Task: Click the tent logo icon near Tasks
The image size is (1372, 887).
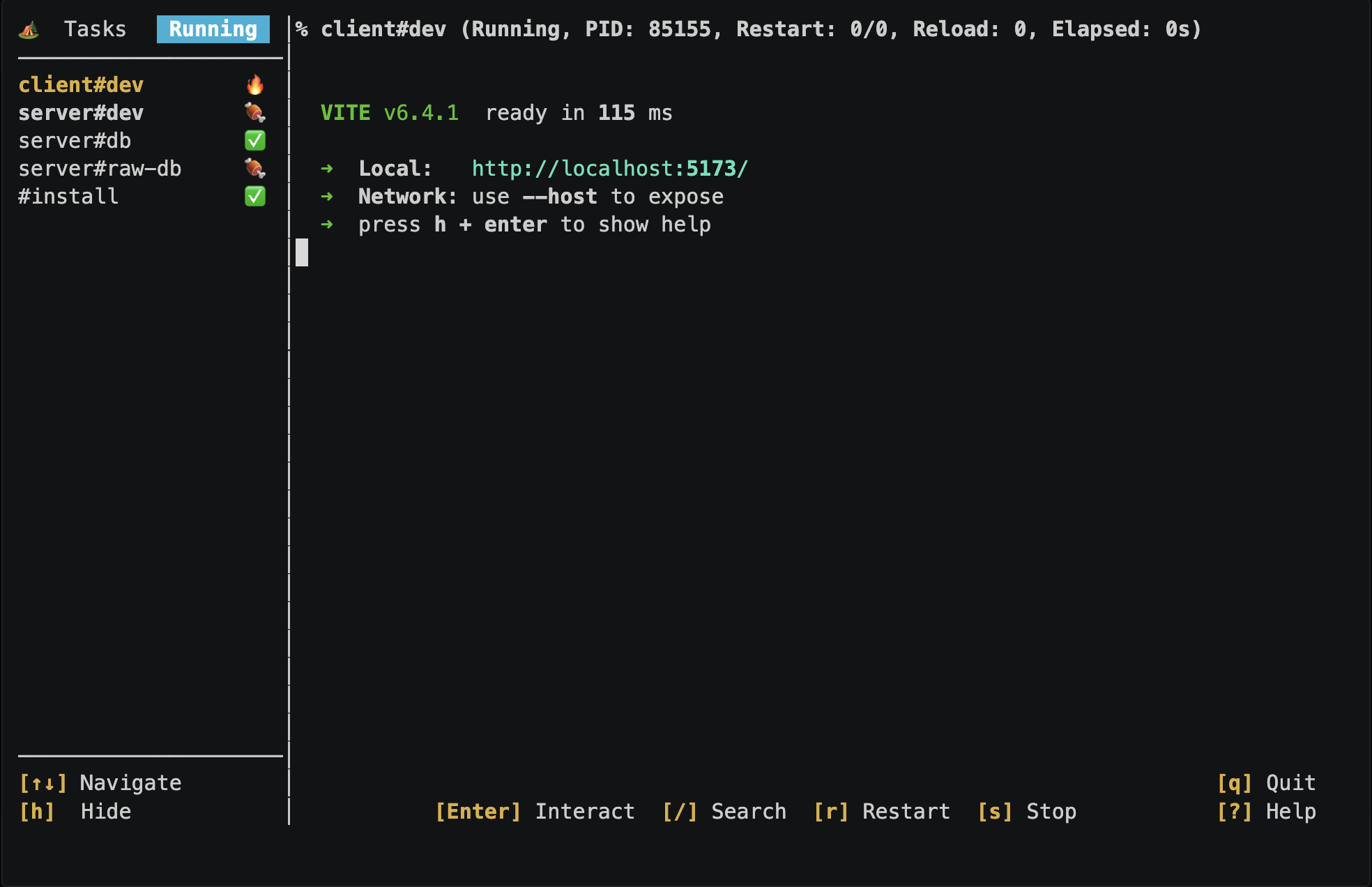Action: (x=29, y=29)
